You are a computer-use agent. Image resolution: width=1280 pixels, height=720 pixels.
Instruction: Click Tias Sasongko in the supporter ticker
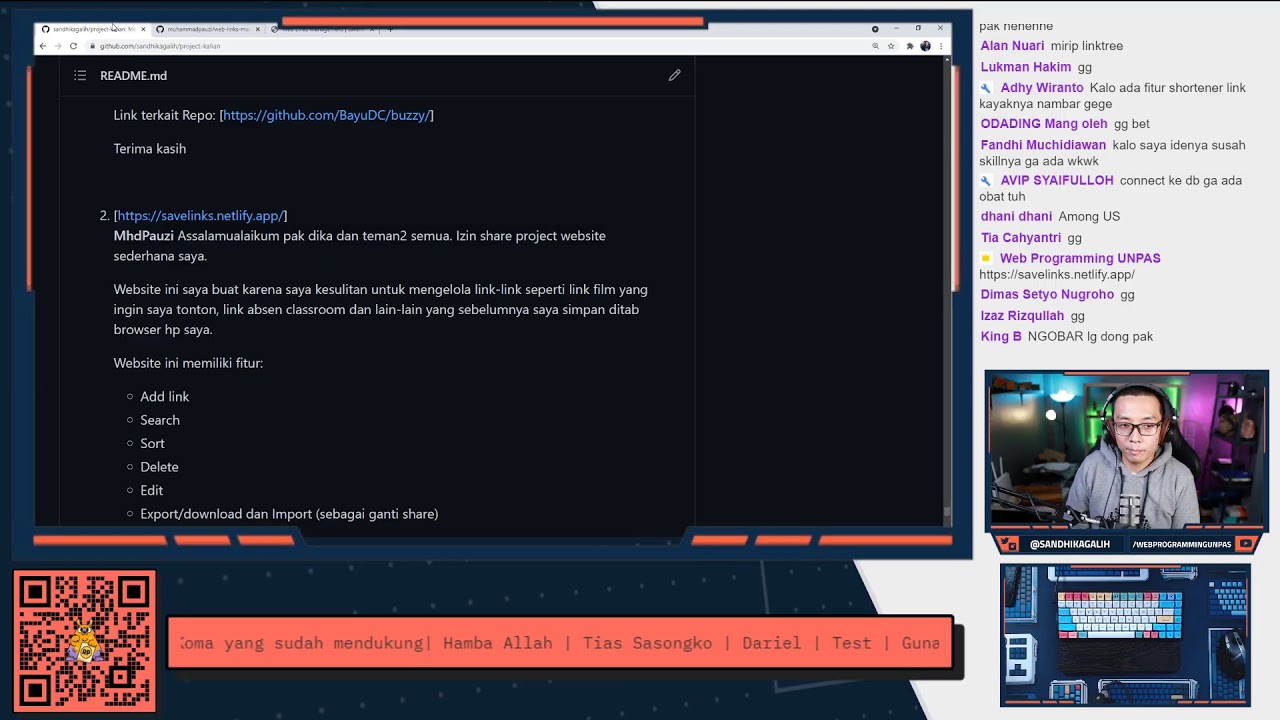tap(647, 643)
